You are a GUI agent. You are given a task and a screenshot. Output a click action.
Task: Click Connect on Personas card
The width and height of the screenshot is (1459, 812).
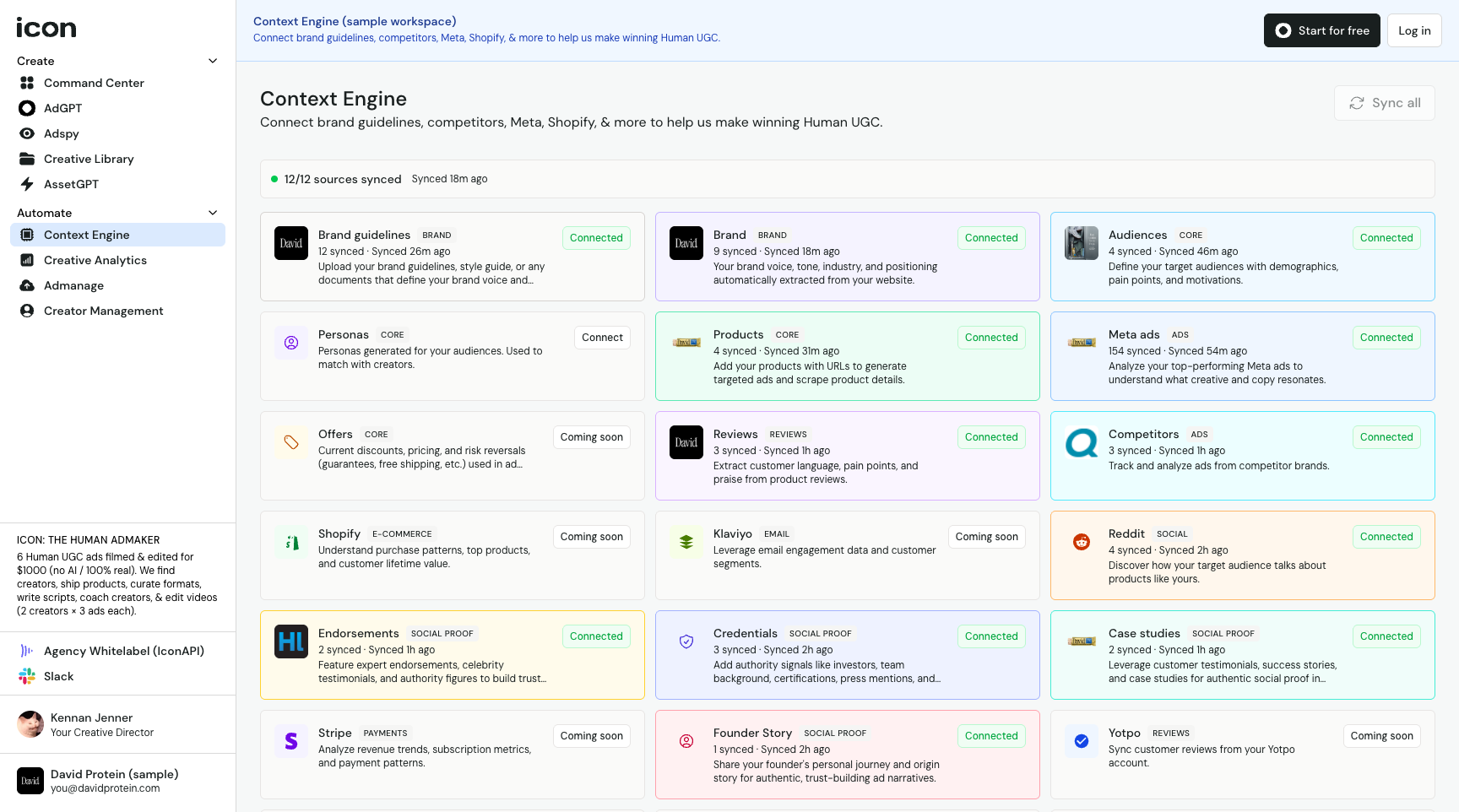pyautogui.click(x=602, y=338)
